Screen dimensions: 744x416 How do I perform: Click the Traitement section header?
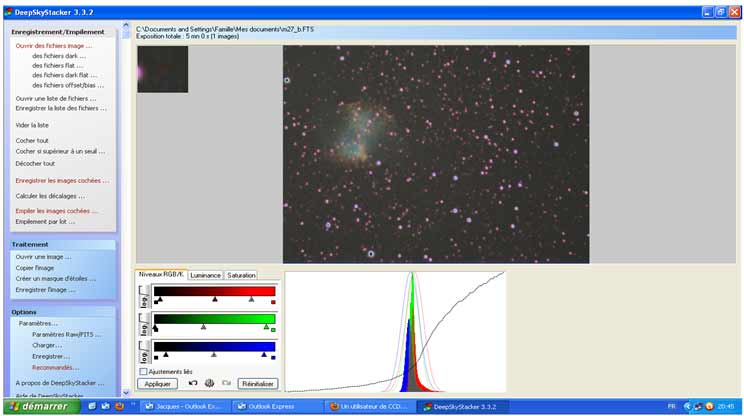pyautogui.click(x=62, y=244)
